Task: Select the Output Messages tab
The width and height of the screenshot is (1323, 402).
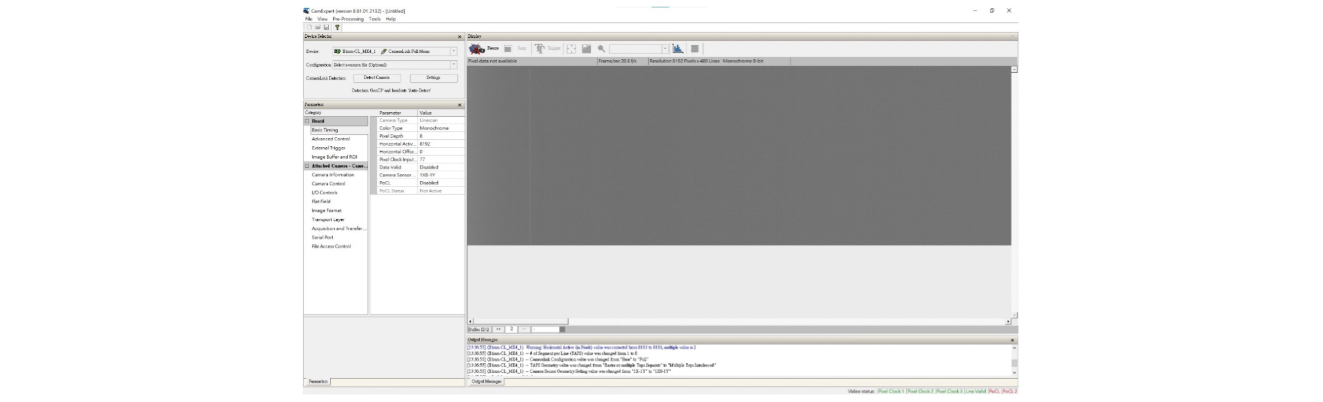Action: (x=486, y=382)
